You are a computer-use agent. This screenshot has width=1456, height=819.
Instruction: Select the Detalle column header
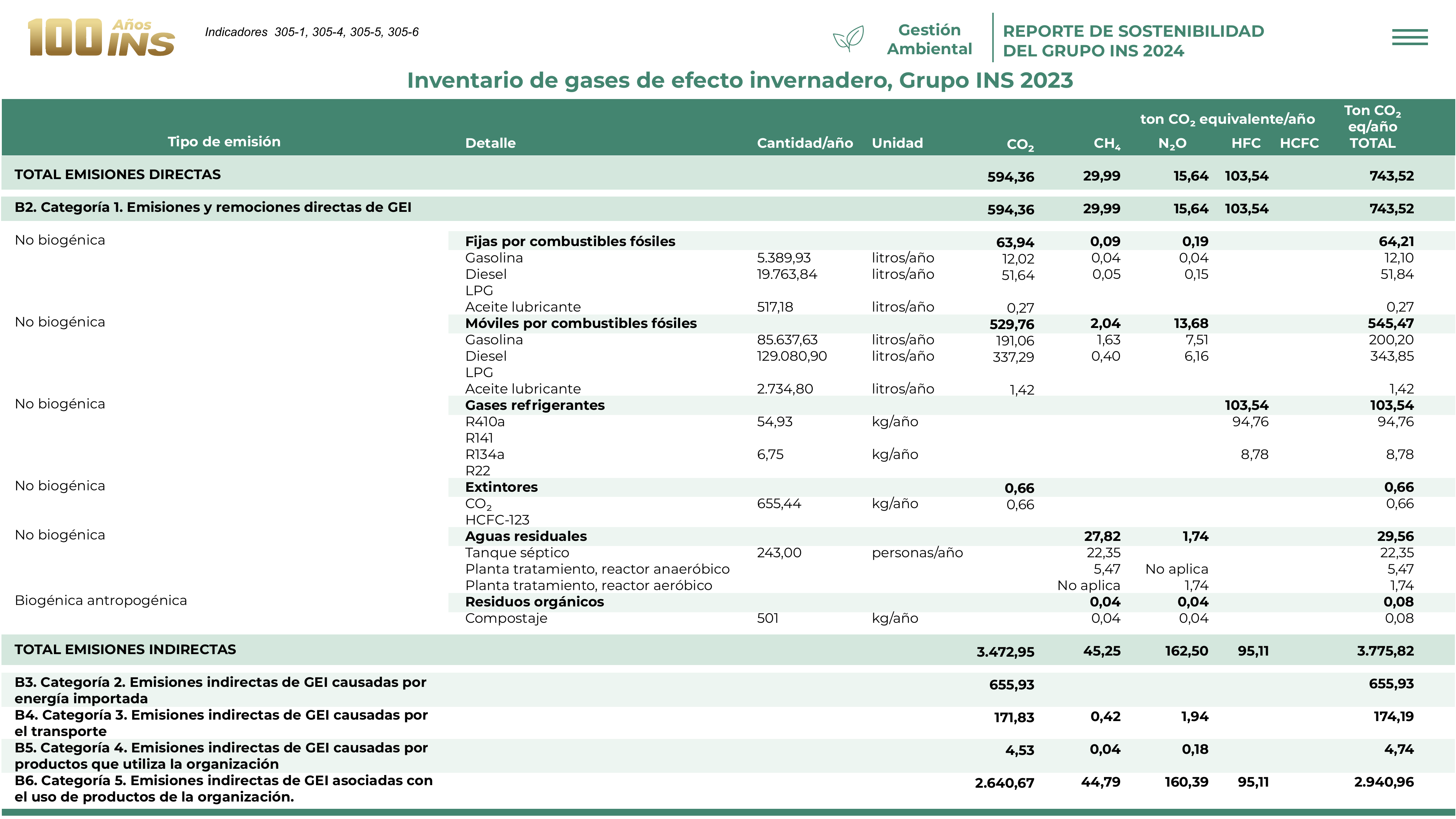490,143
